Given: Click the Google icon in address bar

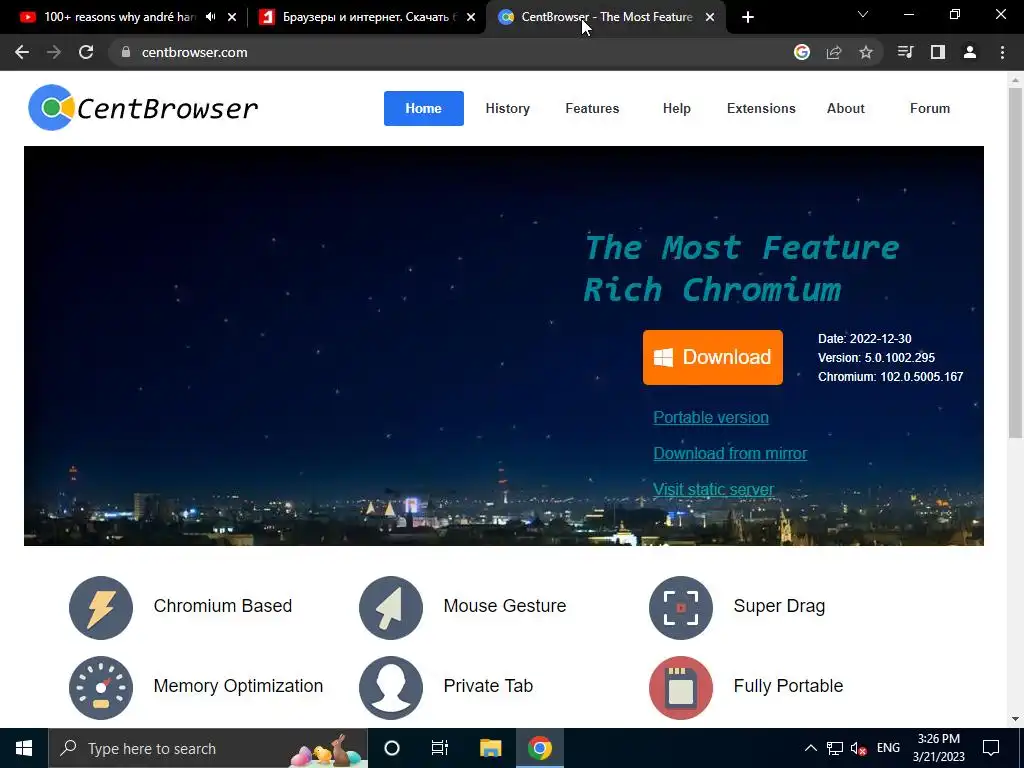Looking at the screenshot, I should [802, 52].
